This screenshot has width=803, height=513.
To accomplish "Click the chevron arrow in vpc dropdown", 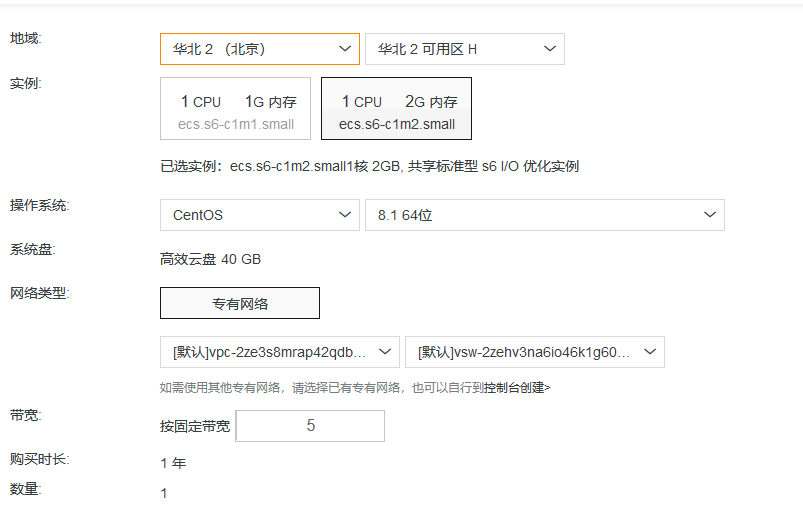I will click(384, 352).
